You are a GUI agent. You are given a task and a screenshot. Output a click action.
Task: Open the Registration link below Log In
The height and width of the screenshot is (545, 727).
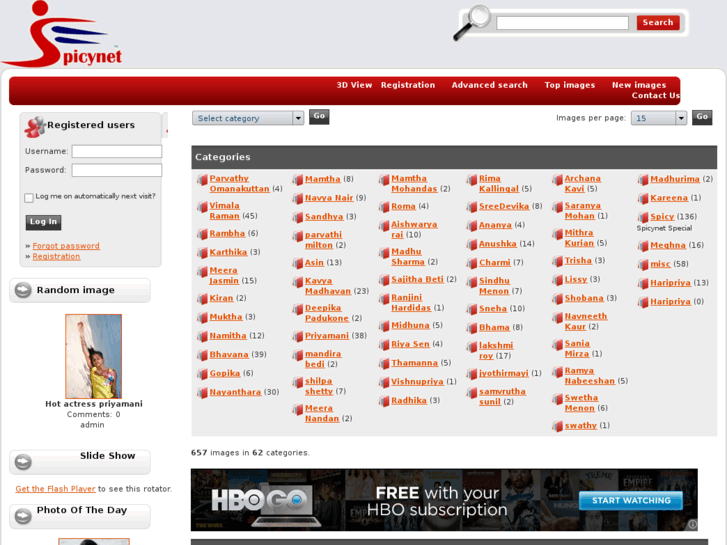[x=56, y=256]
